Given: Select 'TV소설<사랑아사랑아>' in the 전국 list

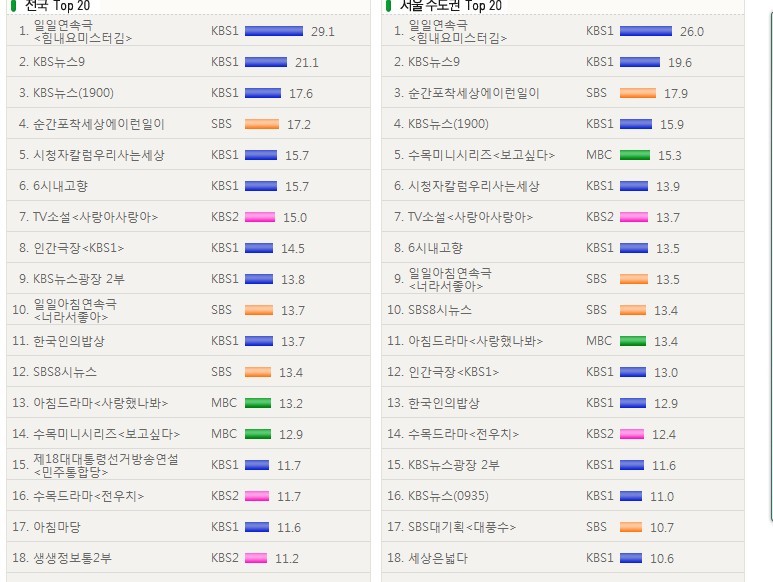Looking at the screenshot, I should [95, 217].
